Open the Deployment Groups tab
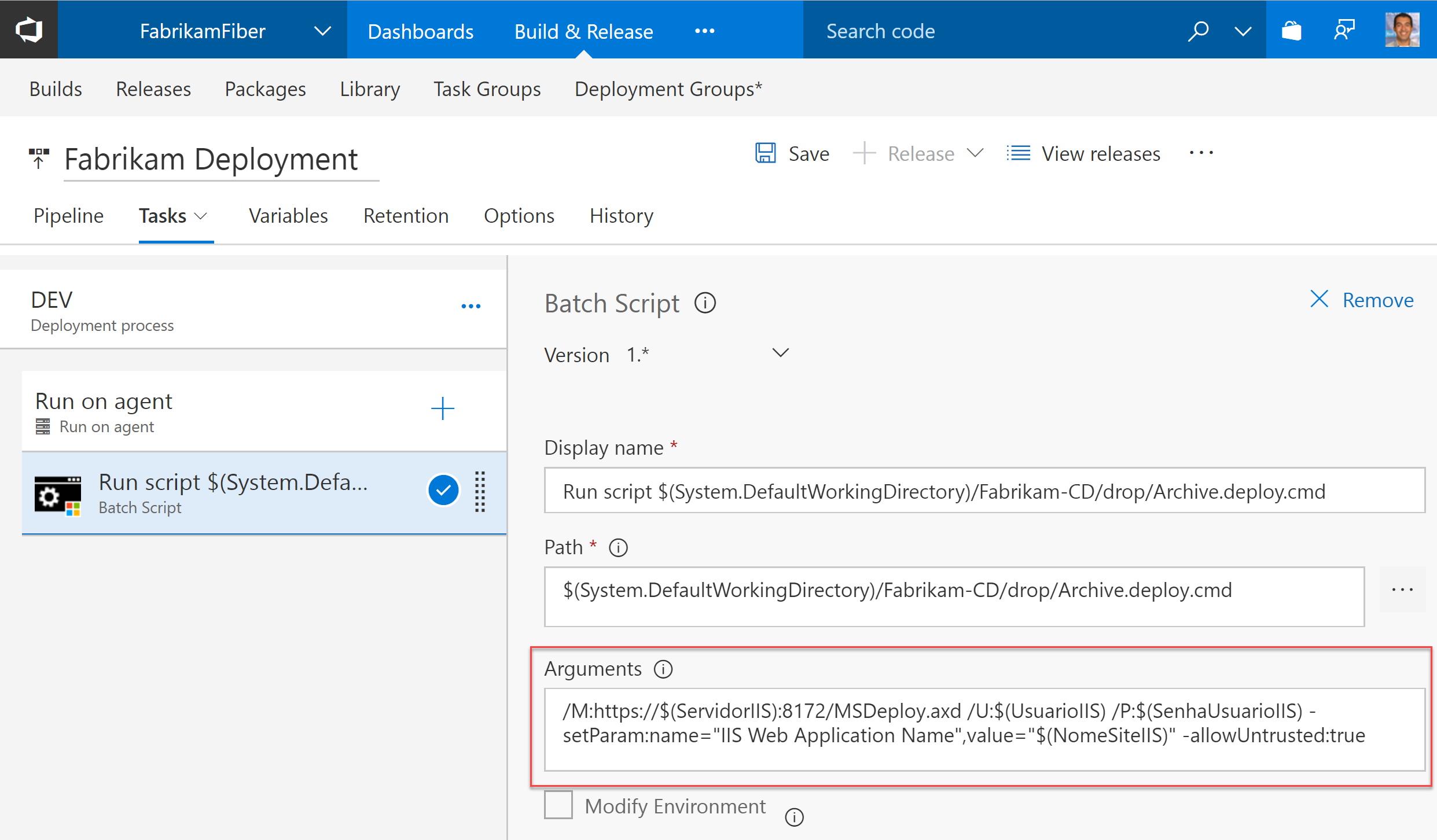This screenshot has width=1437, height=840. point(668,89)
